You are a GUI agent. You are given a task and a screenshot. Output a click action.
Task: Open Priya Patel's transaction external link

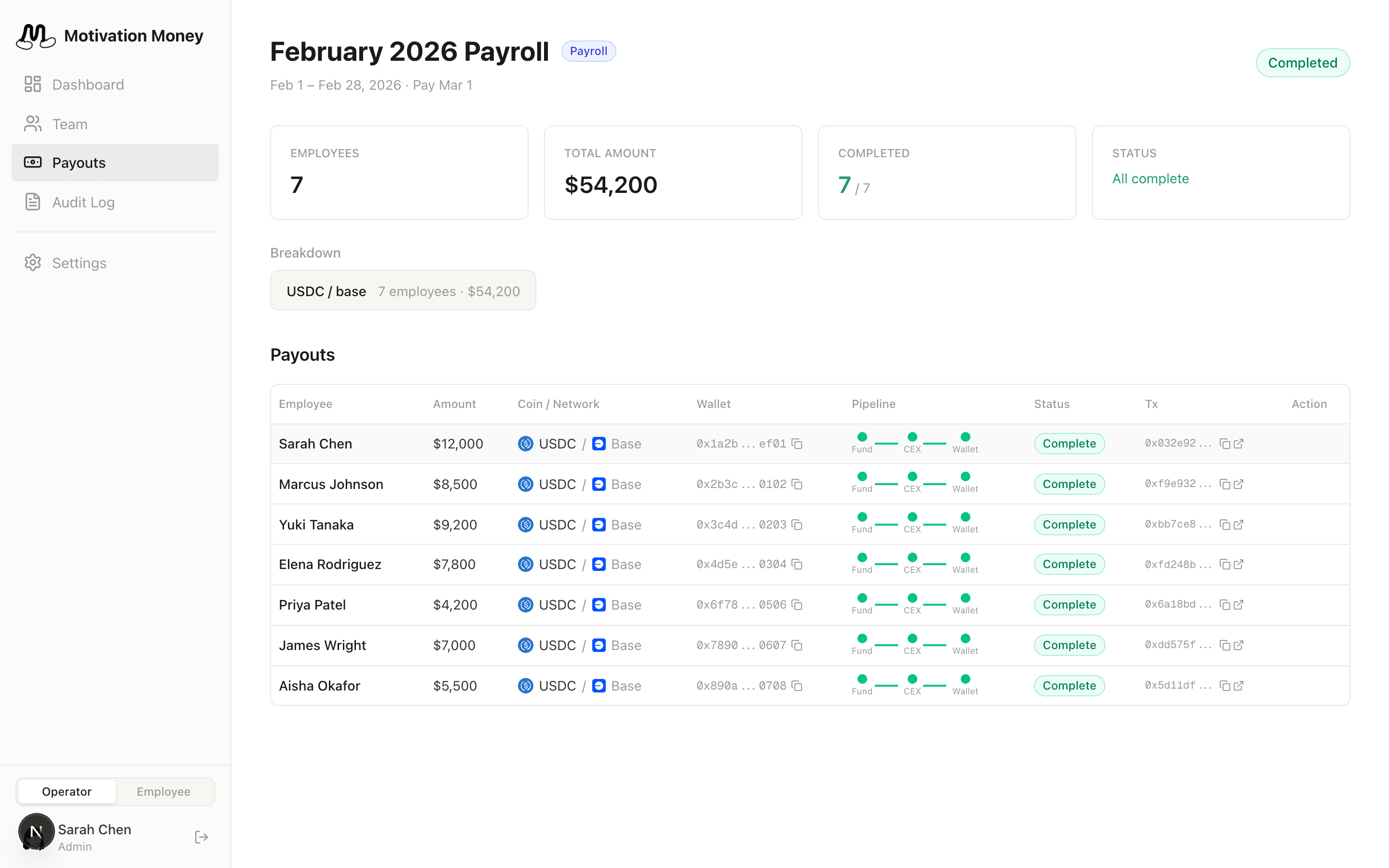click(1239, 605)
